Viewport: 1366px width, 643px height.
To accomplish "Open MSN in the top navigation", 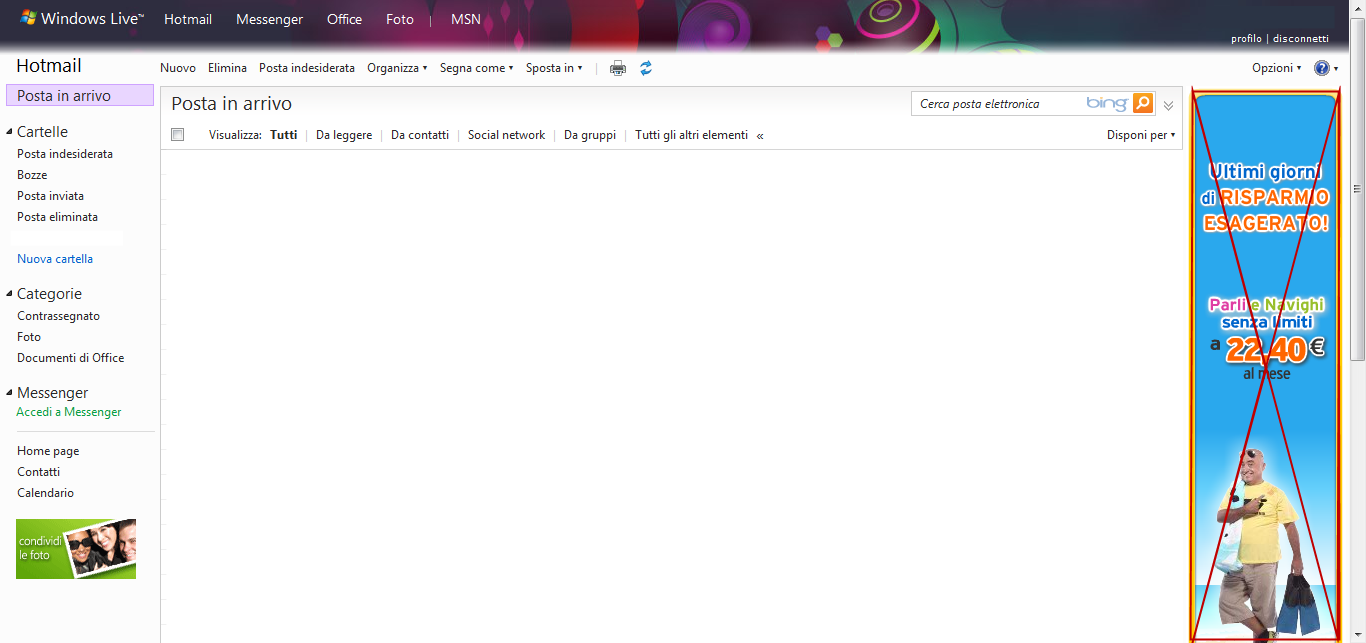I will [466, 19].
